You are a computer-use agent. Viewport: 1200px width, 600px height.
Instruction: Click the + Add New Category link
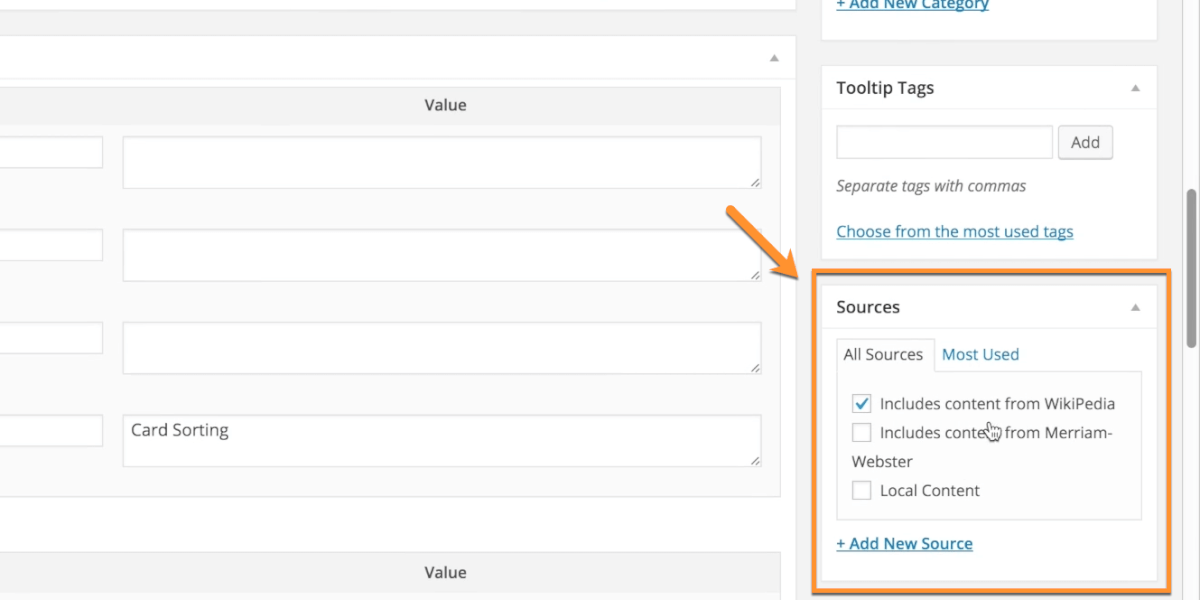pyautogui.click(x=912, y=5)
